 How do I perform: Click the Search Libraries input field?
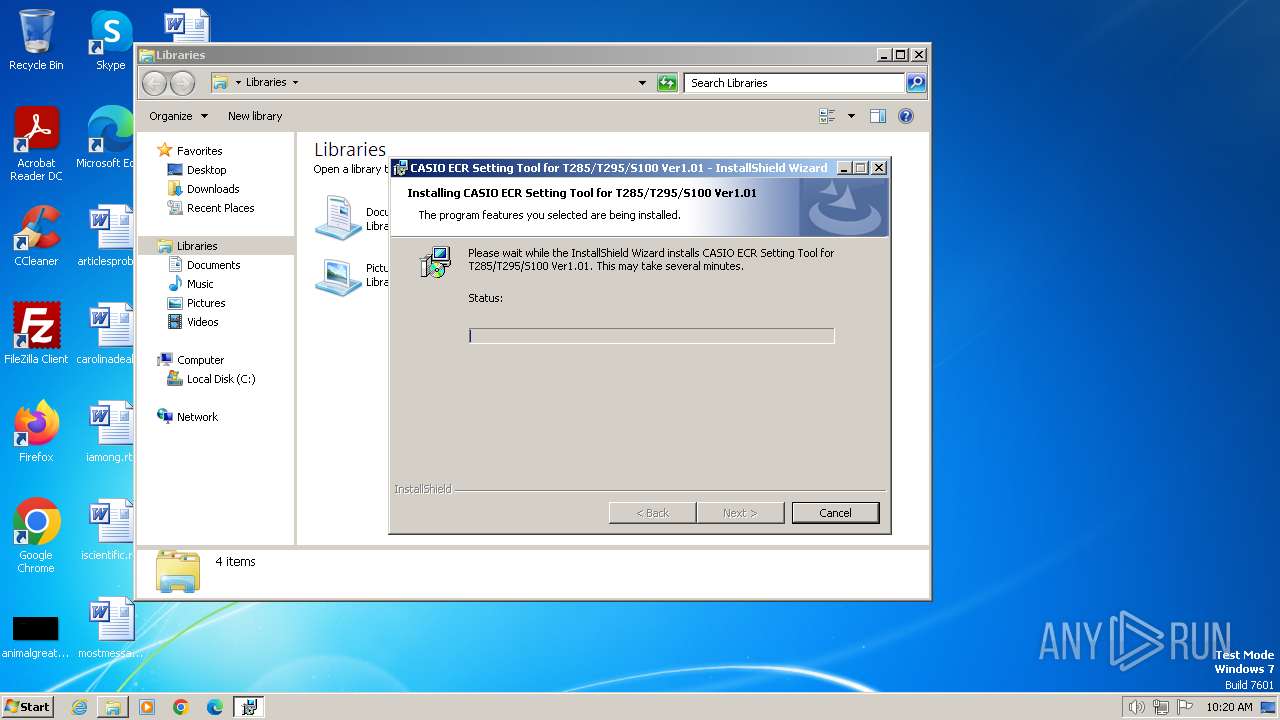pyautogui.click(x=795, y=83)
